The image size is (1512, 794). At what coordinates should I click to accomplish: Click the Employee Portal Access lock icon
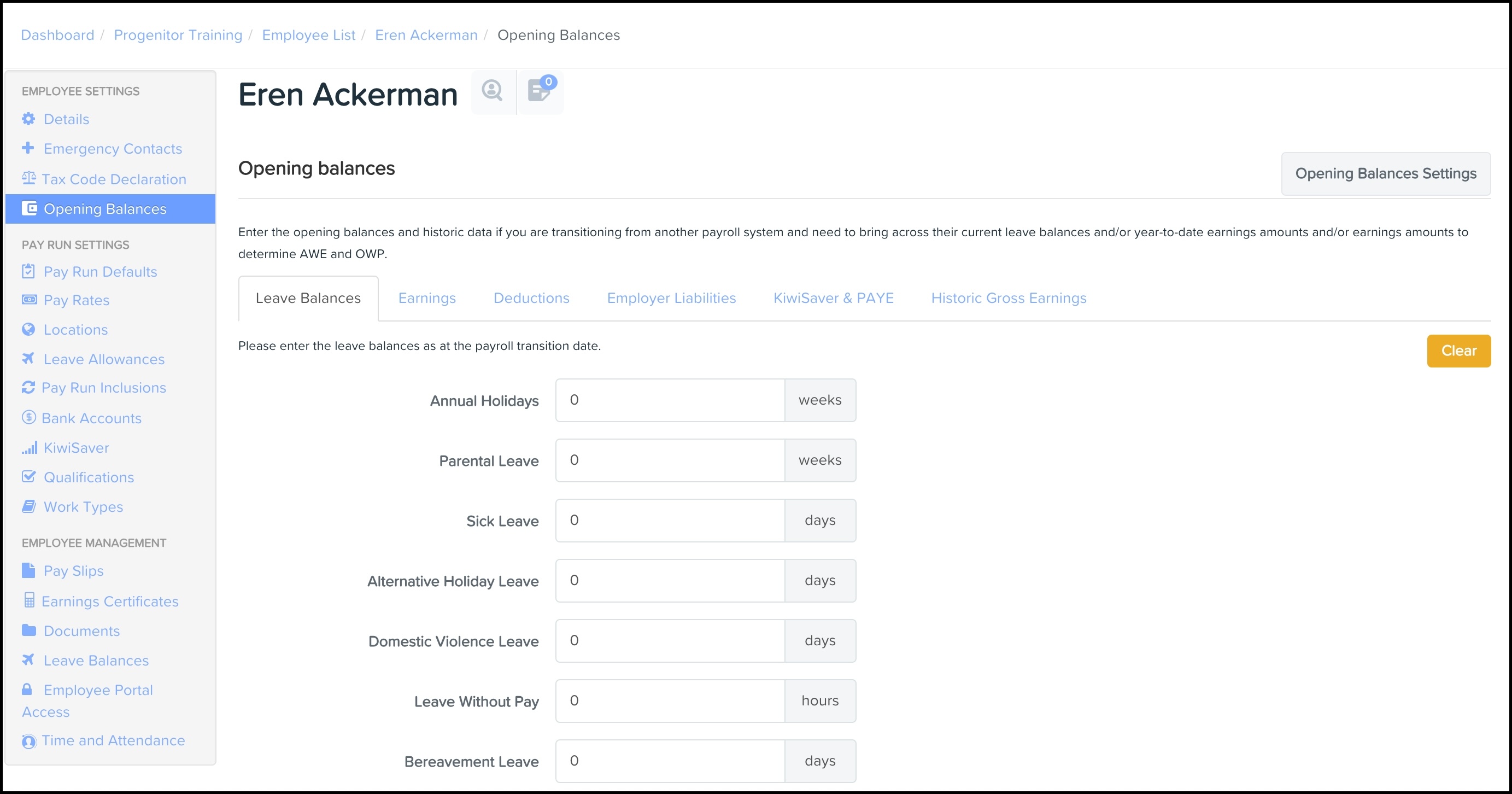[27, 690]
